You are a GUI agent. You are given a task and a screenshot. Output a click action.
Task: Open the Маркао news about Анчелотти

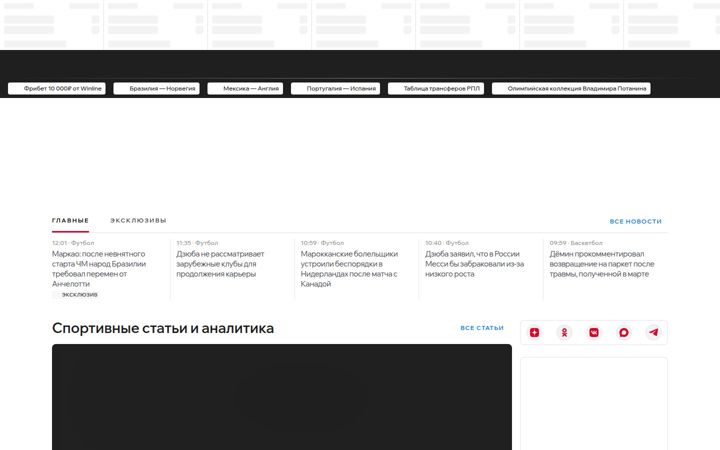click(x=99, y=269)
